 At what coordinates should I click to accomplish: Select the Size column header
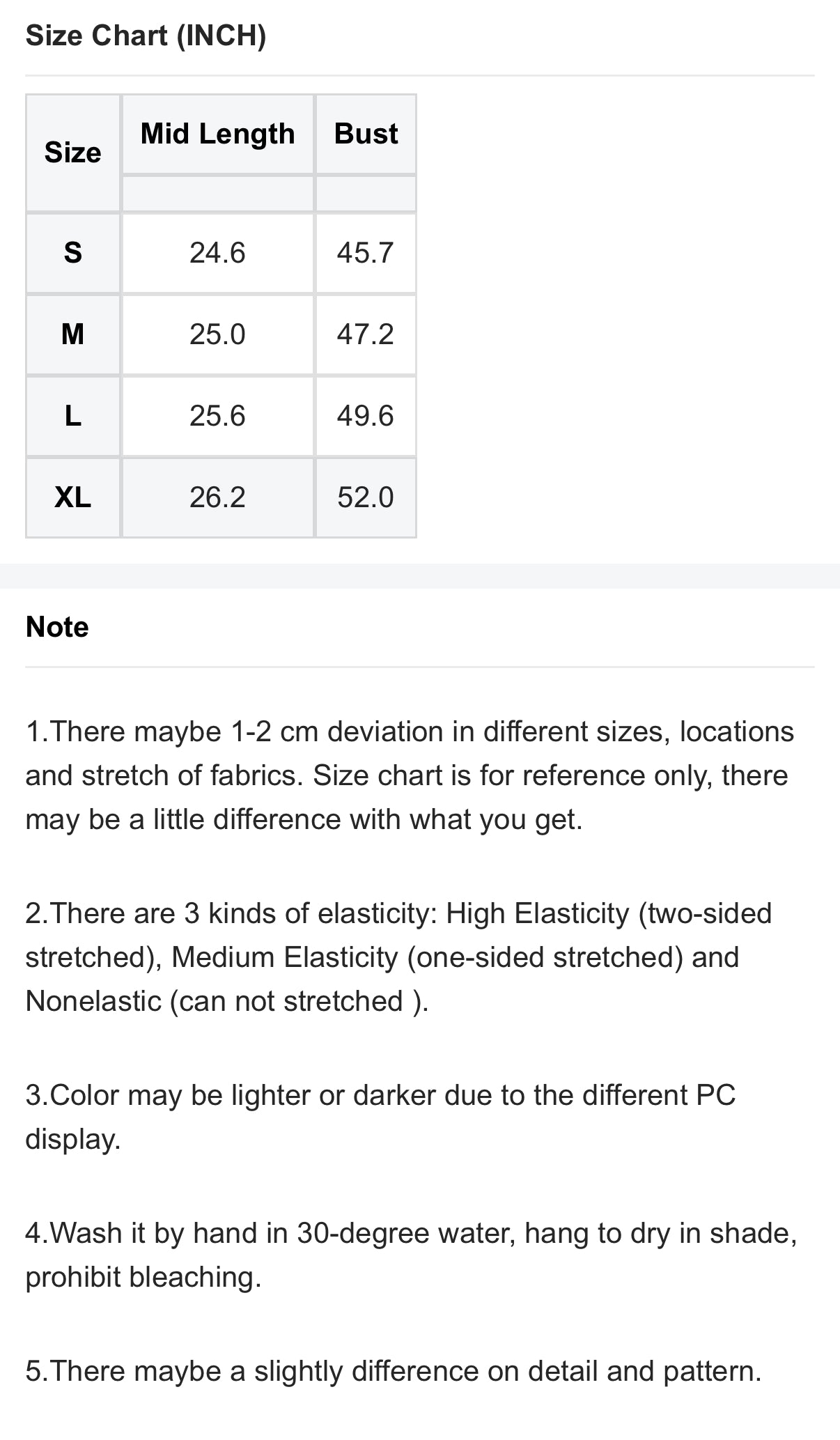point(72,153)
